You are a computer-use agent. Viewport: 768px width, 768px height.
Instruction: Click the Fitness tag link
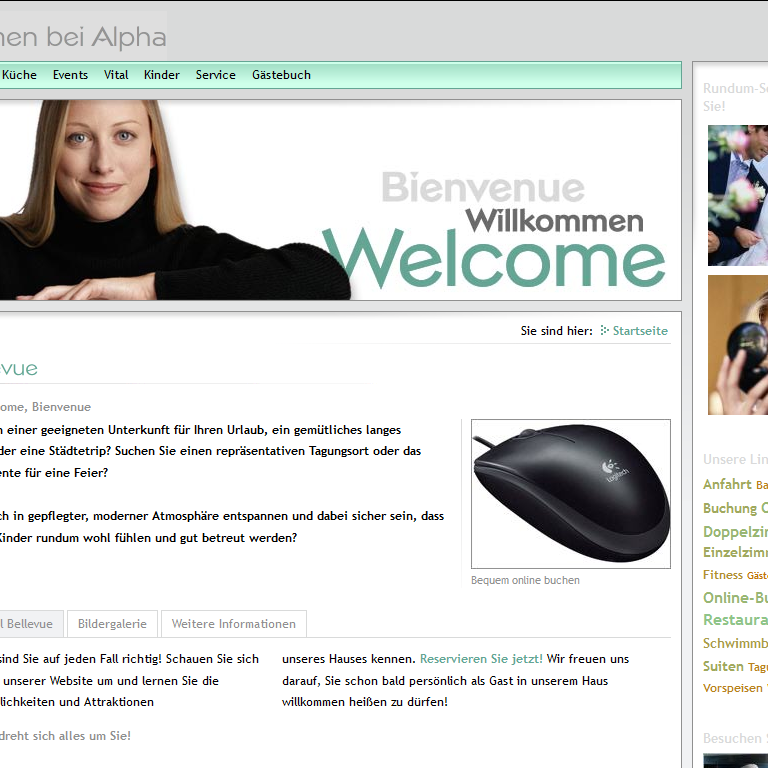(723, 575)
